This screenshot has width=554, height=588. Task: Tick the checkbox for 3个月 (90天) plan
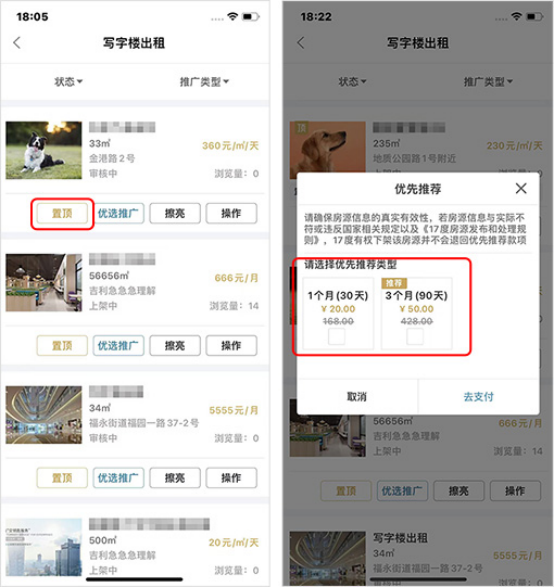tap(415, 336)
